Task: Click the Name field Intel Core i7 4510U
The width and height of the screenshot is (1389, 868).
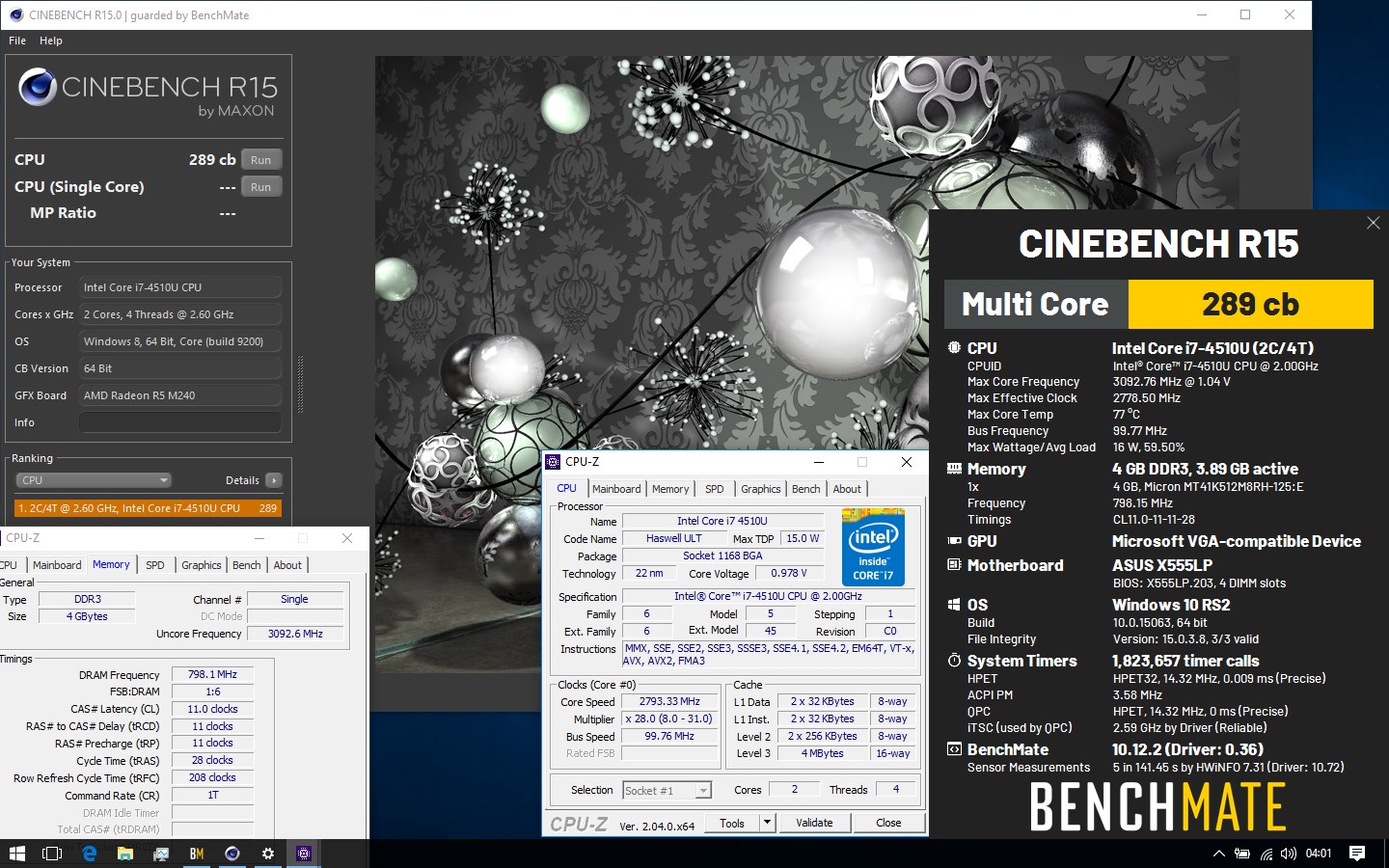Action: point(722,521)
